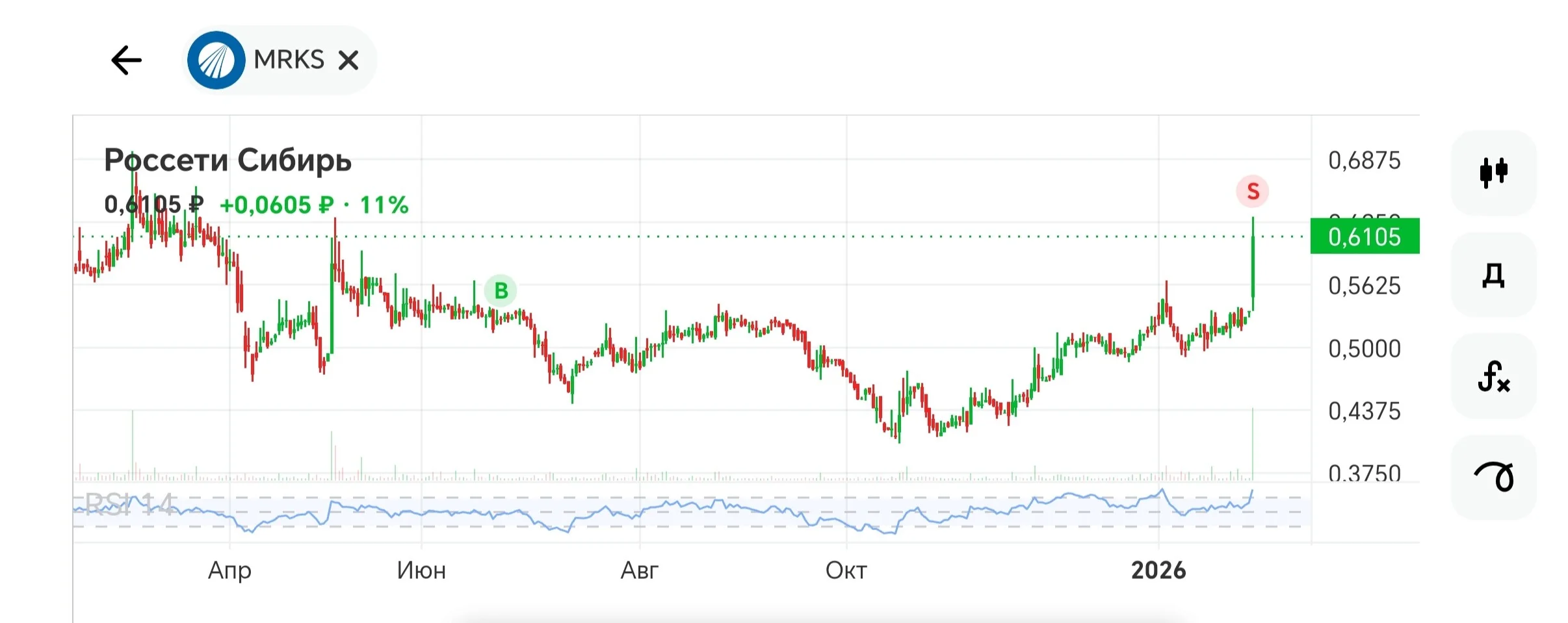Open RSI 14 indicator label
The height and width of the screenshot is (623, 1568).
(129, 504)
